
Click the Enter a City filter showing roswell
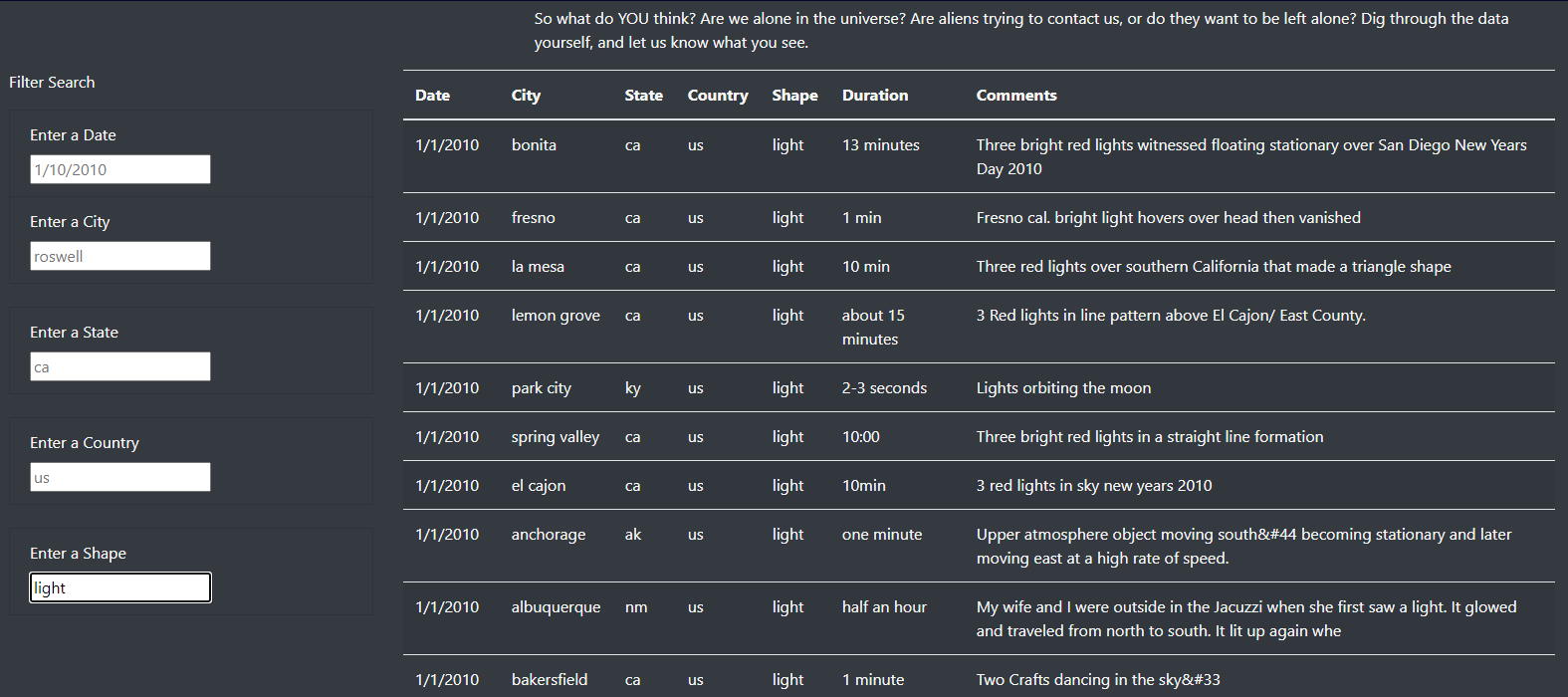point(119,256)
